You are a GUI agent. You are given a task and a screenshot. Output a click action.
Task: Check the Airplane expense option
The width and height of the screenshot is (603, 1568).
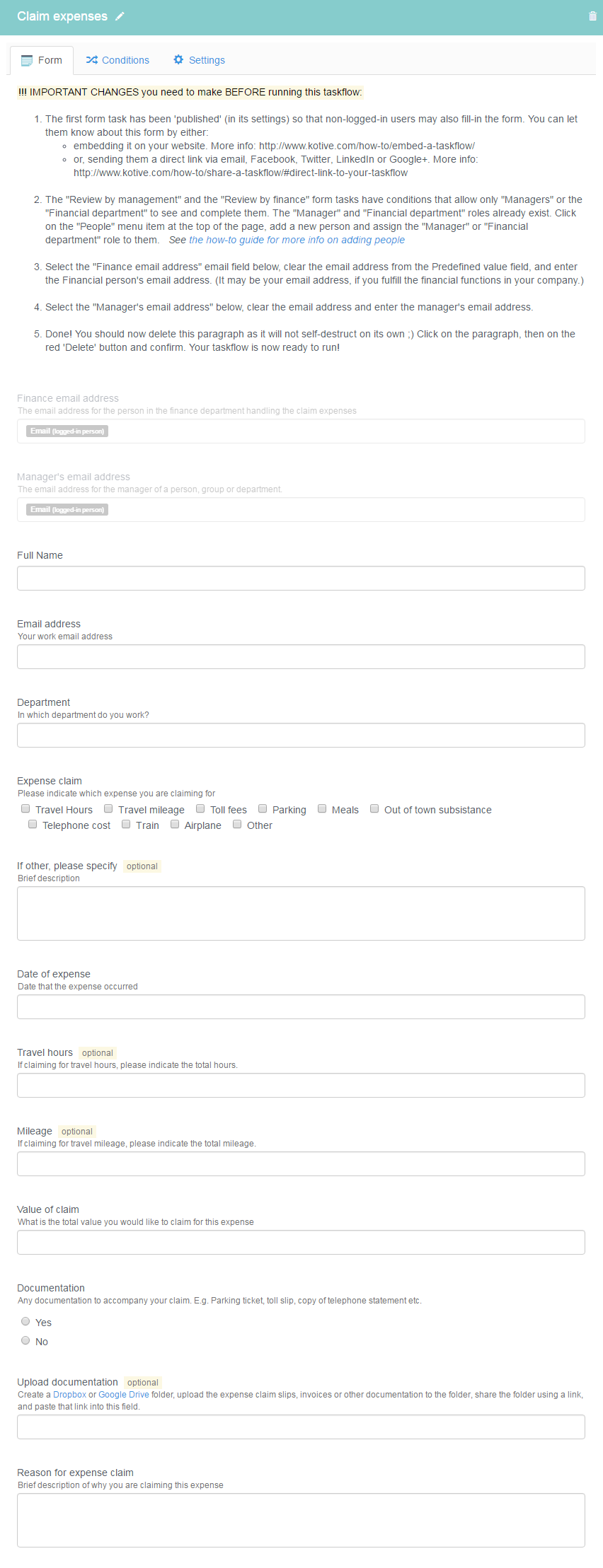[x=175, y=824]
